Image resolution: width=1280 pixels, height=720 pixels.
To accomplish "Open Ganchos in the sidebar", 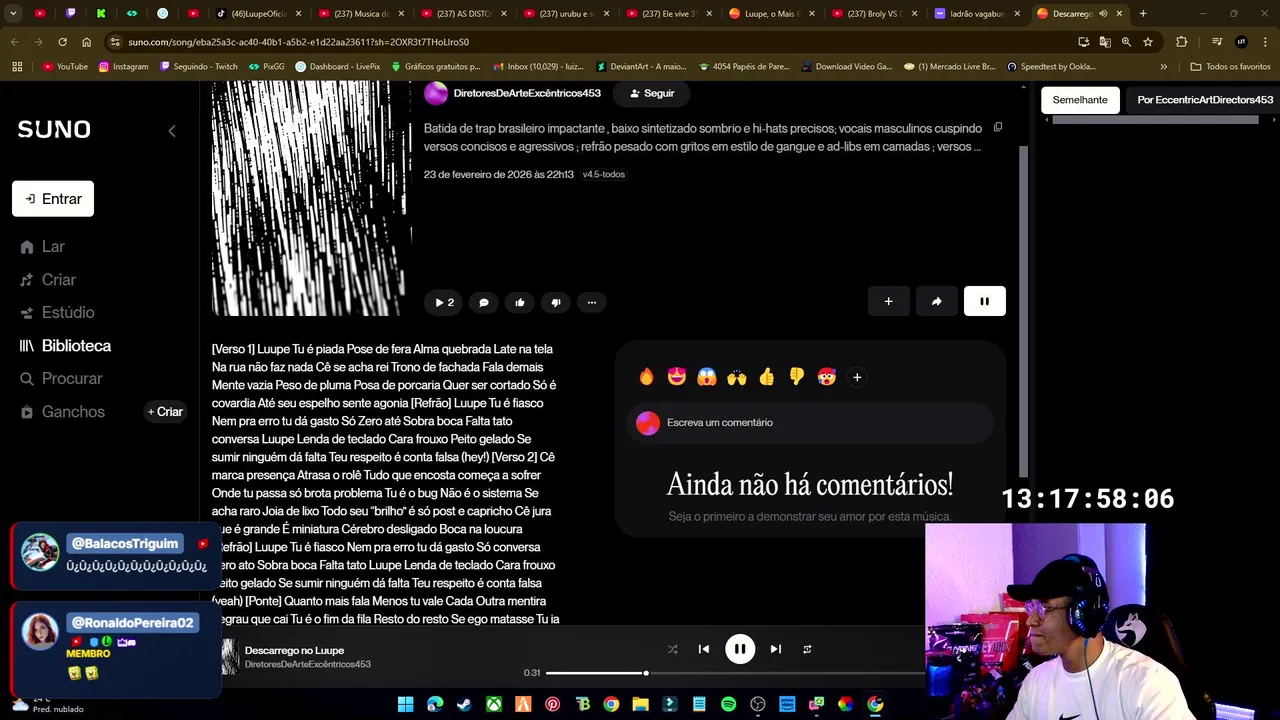I will point(62,412).
